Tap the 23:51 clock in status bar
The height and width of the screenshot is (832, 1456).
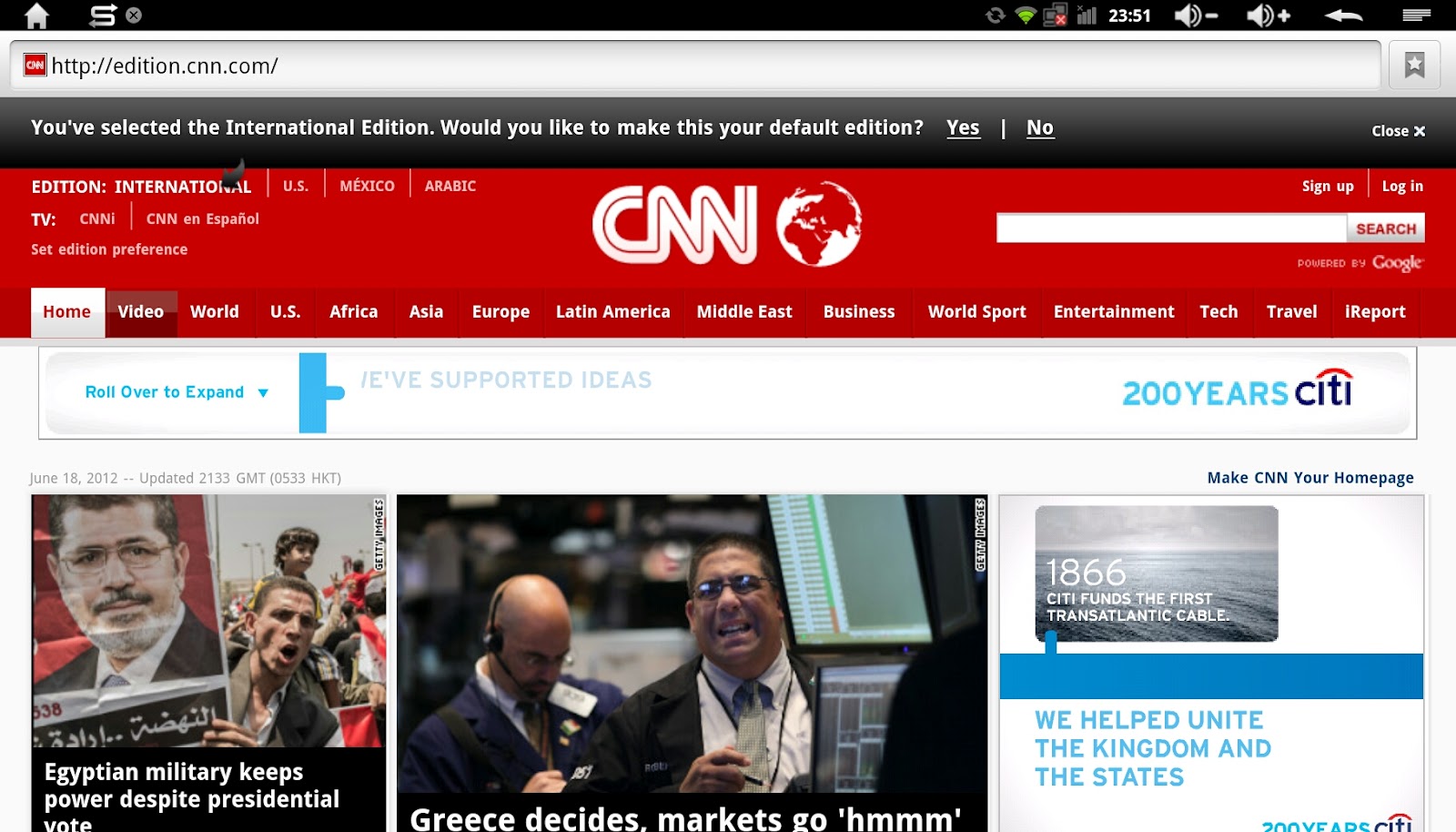point(1129,15)
